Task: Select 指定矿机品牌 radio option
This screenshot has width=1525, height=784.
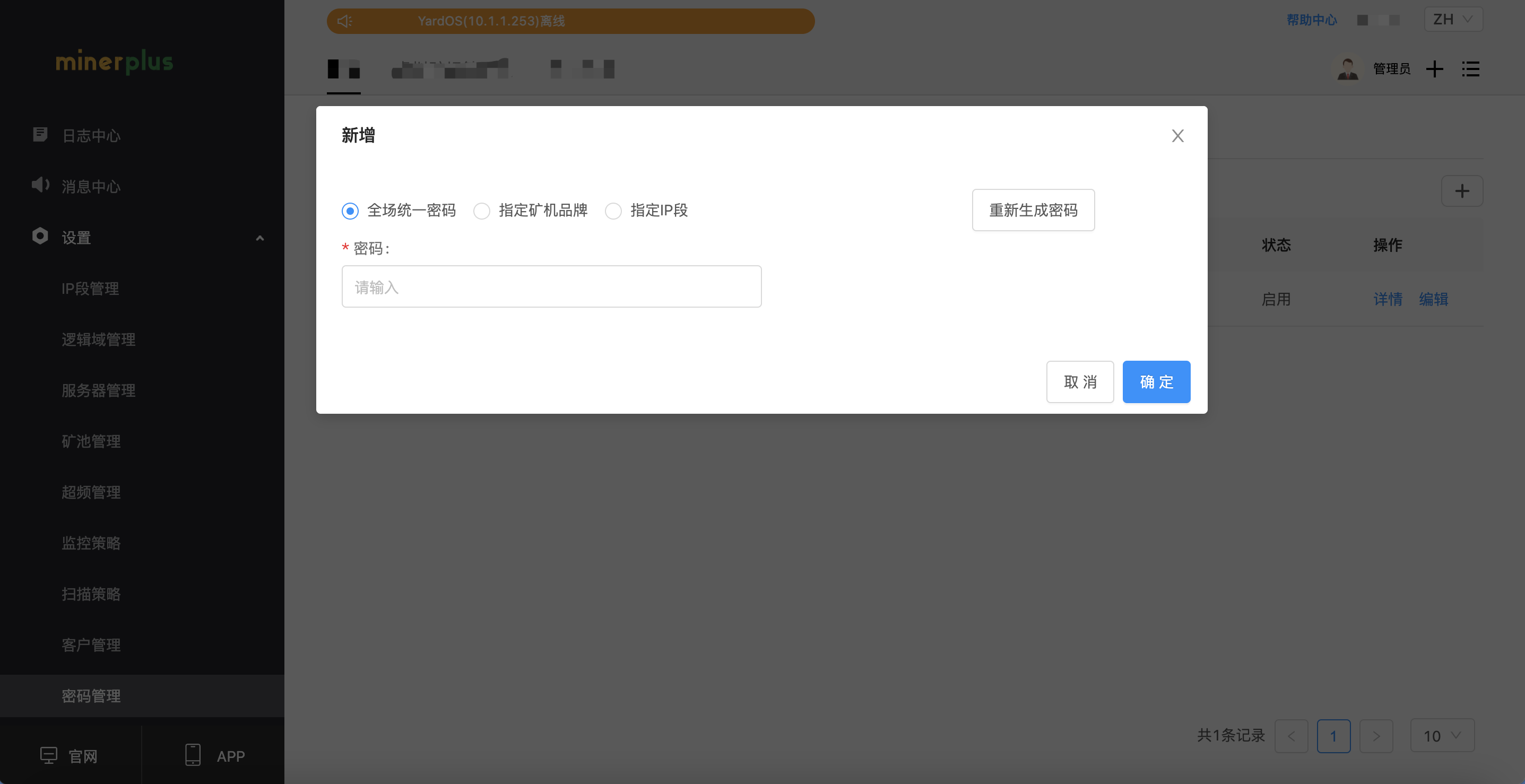Action: (482, 211)
